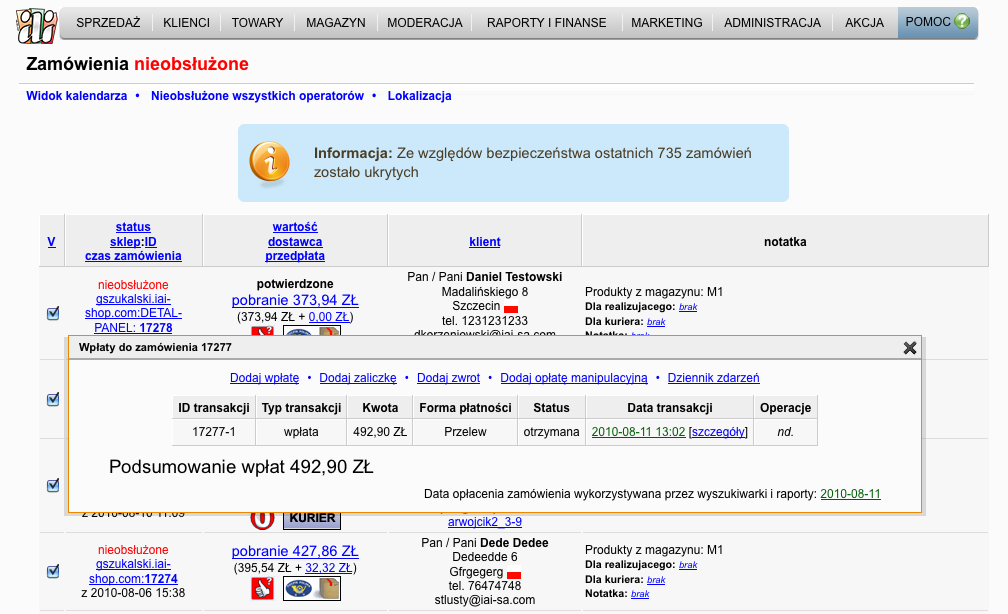Click the Poczta Polska parcel icon in order 17274
The width and height of the screenshot is (1008, 614).
click(312, 588)
